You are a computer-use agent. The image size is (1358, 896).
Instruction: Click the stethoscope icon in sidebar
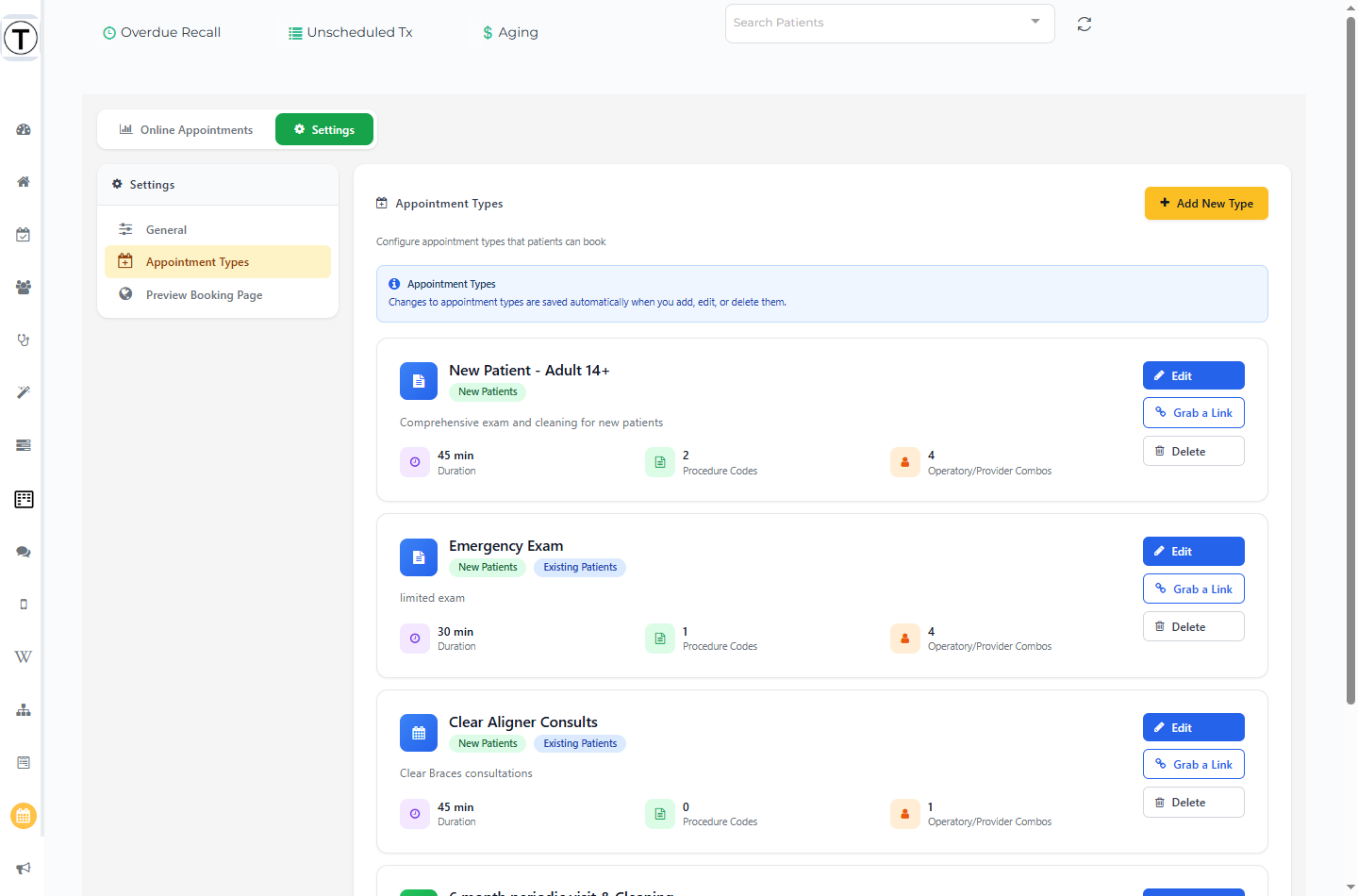24,340
